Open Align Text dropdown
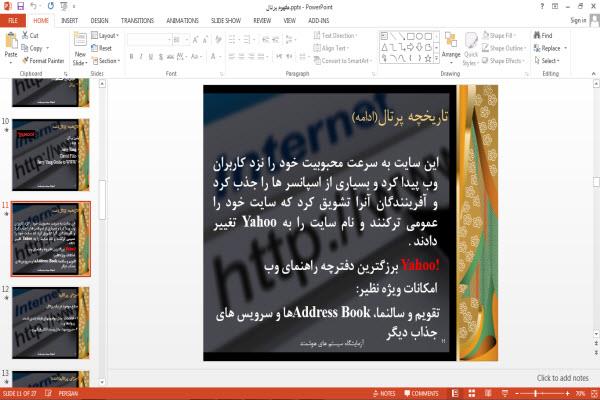This screenshot has width=600, height=400. (331, 48)
